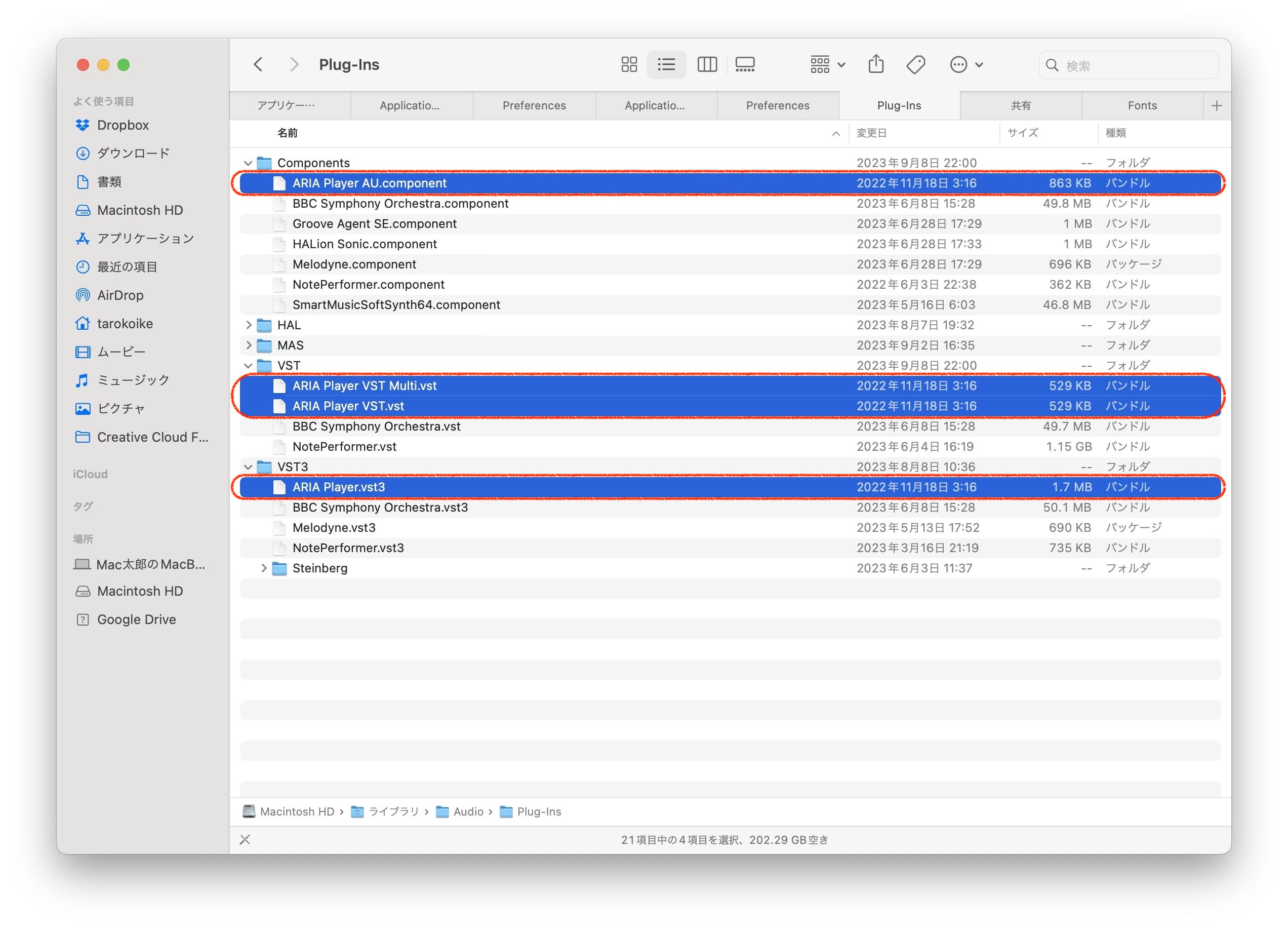Select NotePerformer.component file
Viewport: 1288px width, 929px height.
tap(730, 285)
